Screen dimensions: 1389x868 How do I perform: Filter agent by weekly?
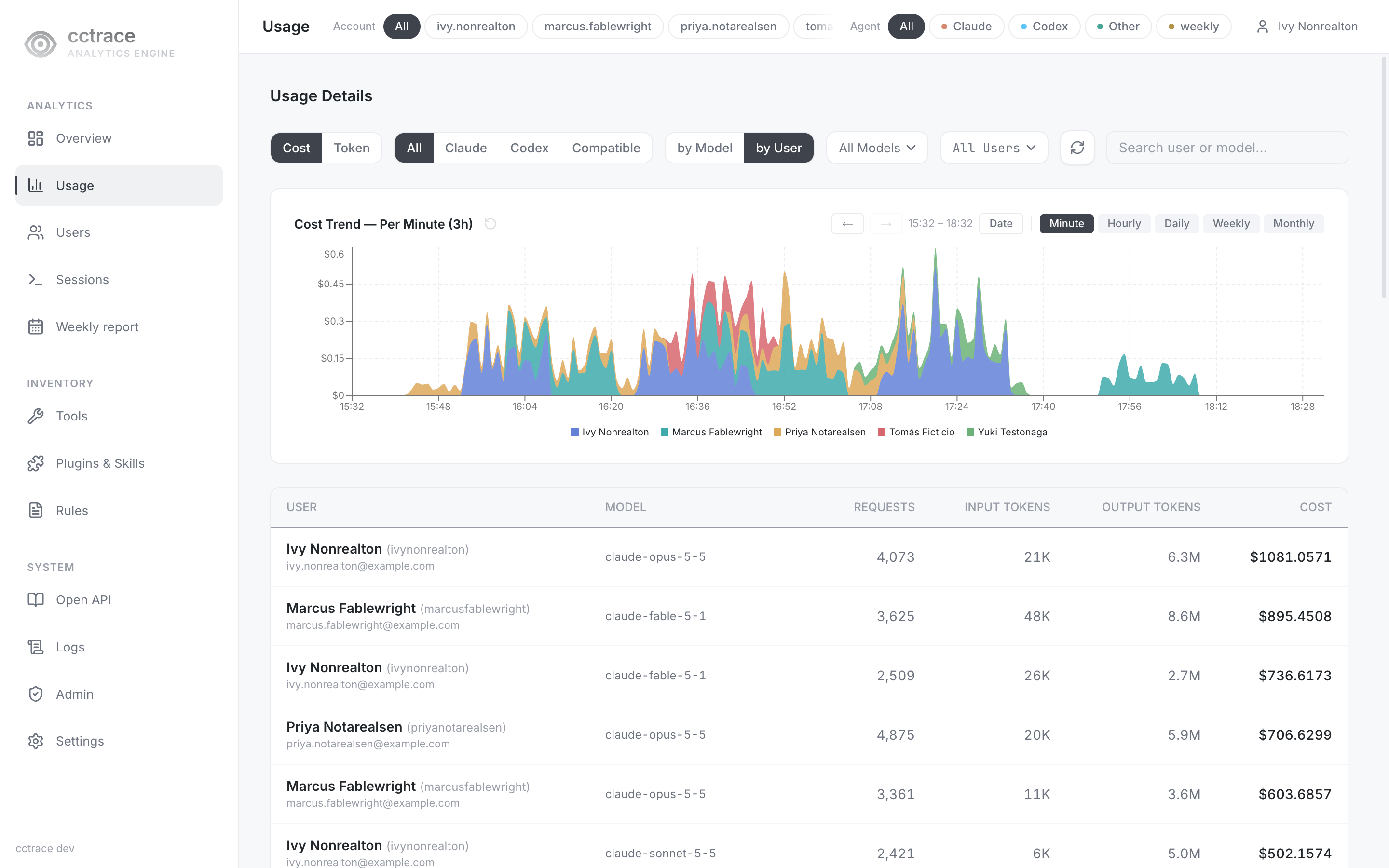(x=1193, y=27)
